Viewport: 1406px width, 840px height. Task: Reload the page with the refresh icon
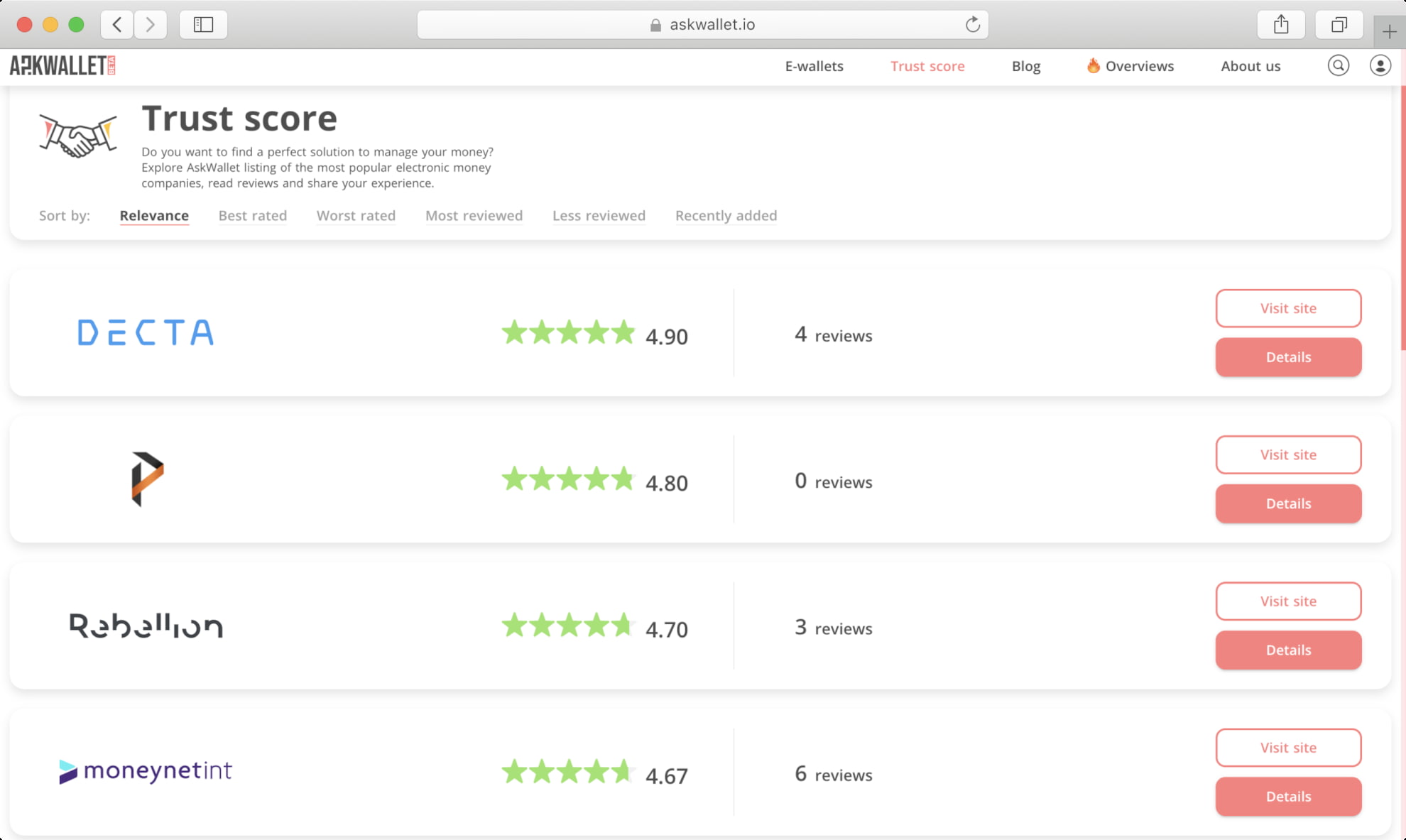[972, 24]
